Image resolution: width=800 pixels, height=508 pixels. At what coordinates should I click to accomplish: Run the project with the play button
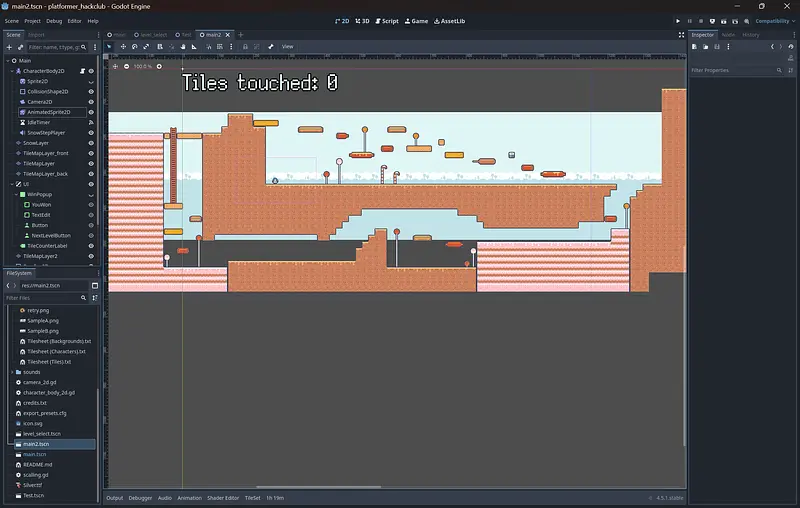(x=677, y=20)
